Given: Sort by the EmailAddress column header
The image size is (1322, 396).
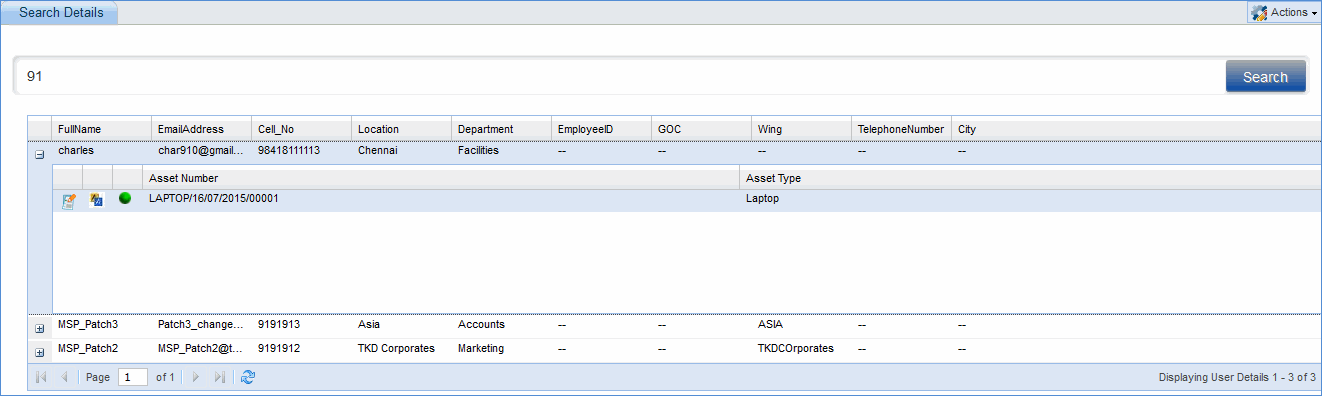Looking at the screenshot, I should point(202,129).
